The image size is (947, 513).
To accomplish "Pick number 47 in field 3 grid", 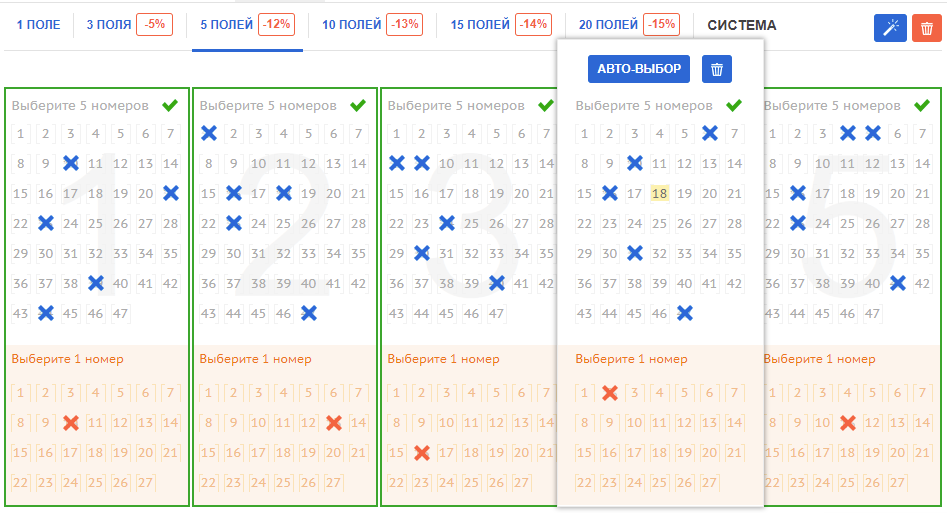I will click(496, 314).
